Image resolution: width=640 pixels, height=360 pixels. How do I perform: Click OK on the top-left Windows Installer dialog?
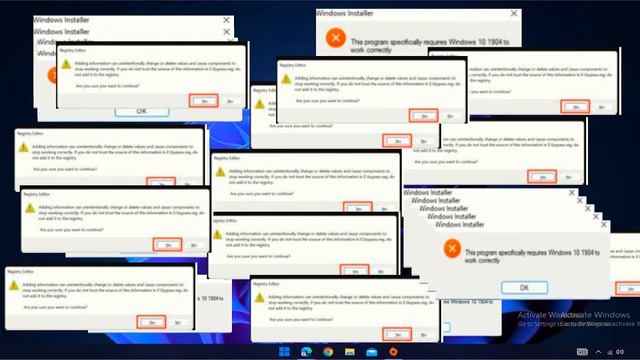pos(142,112)
